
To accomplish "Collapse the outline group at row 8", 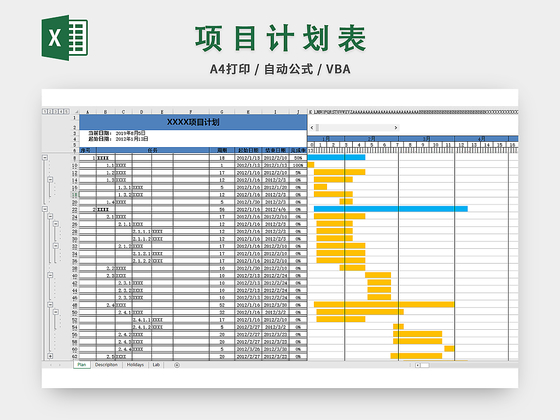I will coord(45,158).
